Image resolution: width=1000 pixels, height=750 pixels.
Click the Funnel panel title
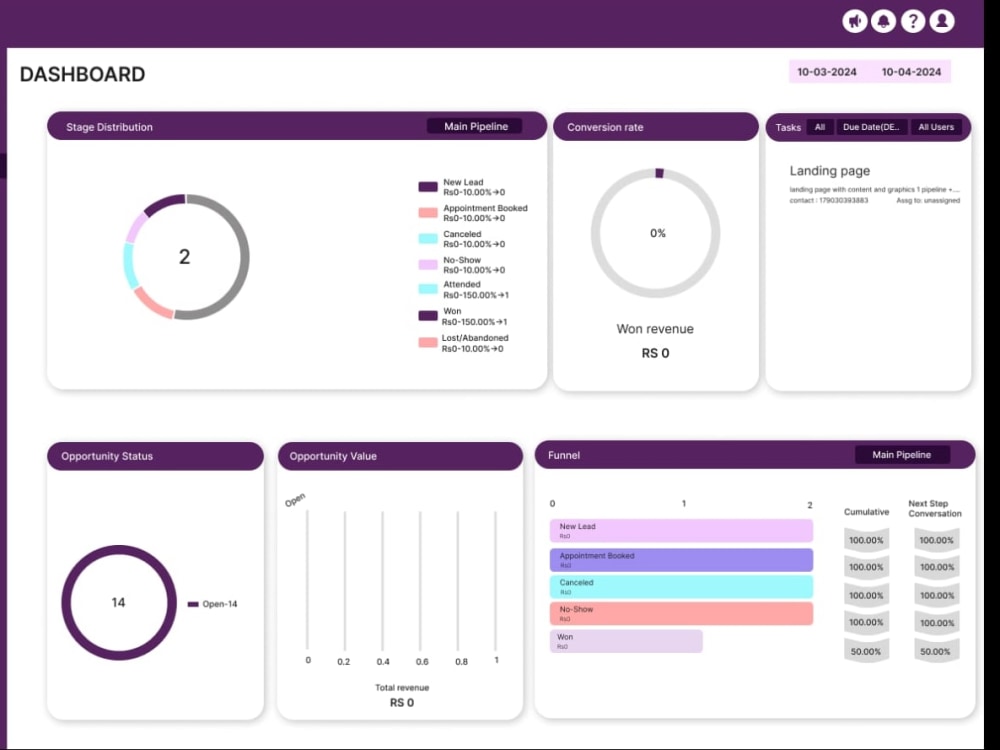point(564,455)
